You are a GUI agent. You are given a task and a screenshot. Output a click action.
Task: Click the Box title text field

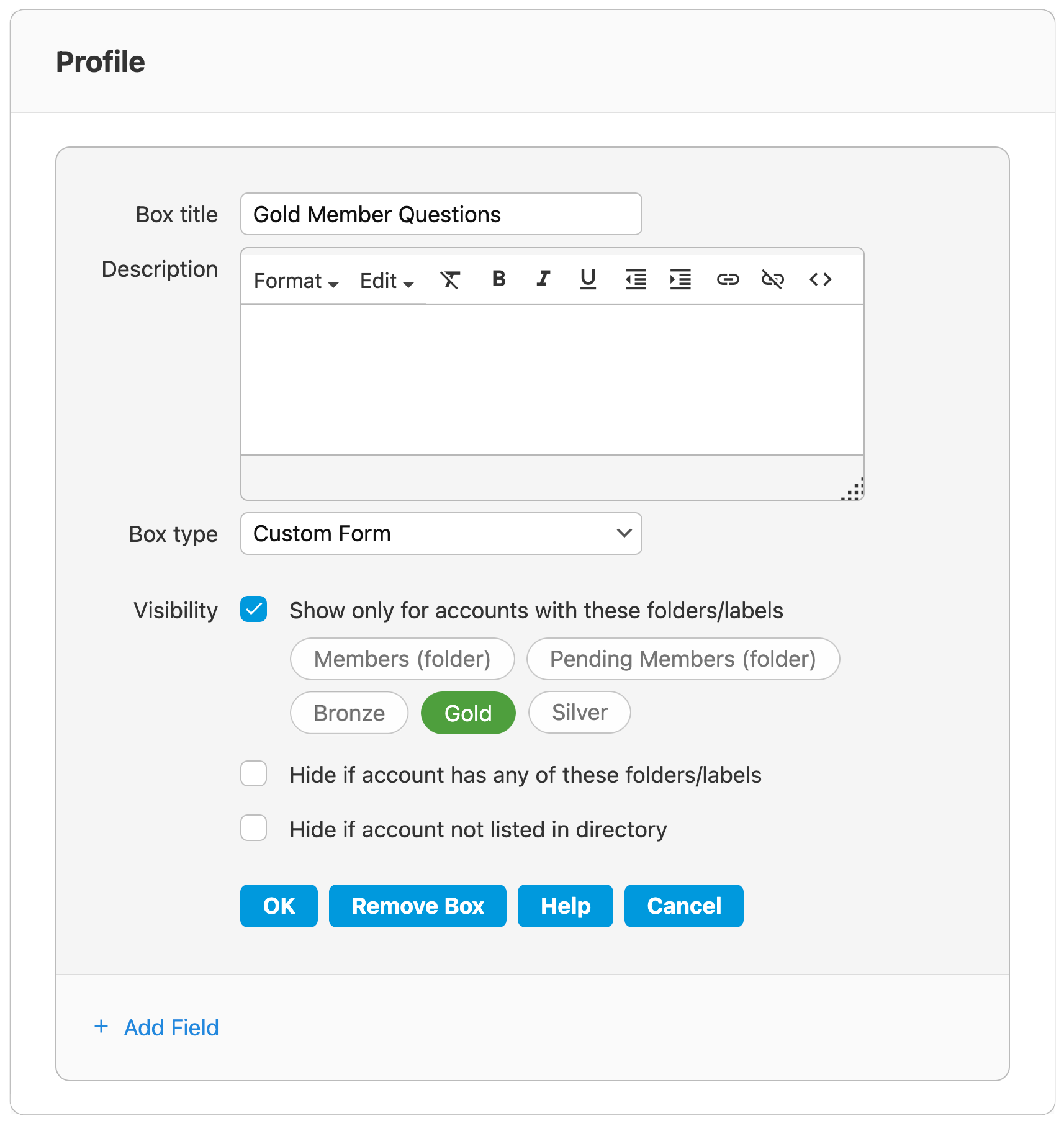click(x=441, y=214)
